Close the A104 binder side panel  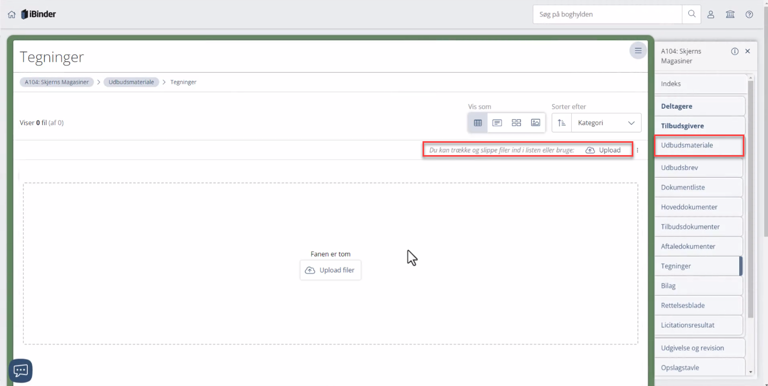coord(748,51)
